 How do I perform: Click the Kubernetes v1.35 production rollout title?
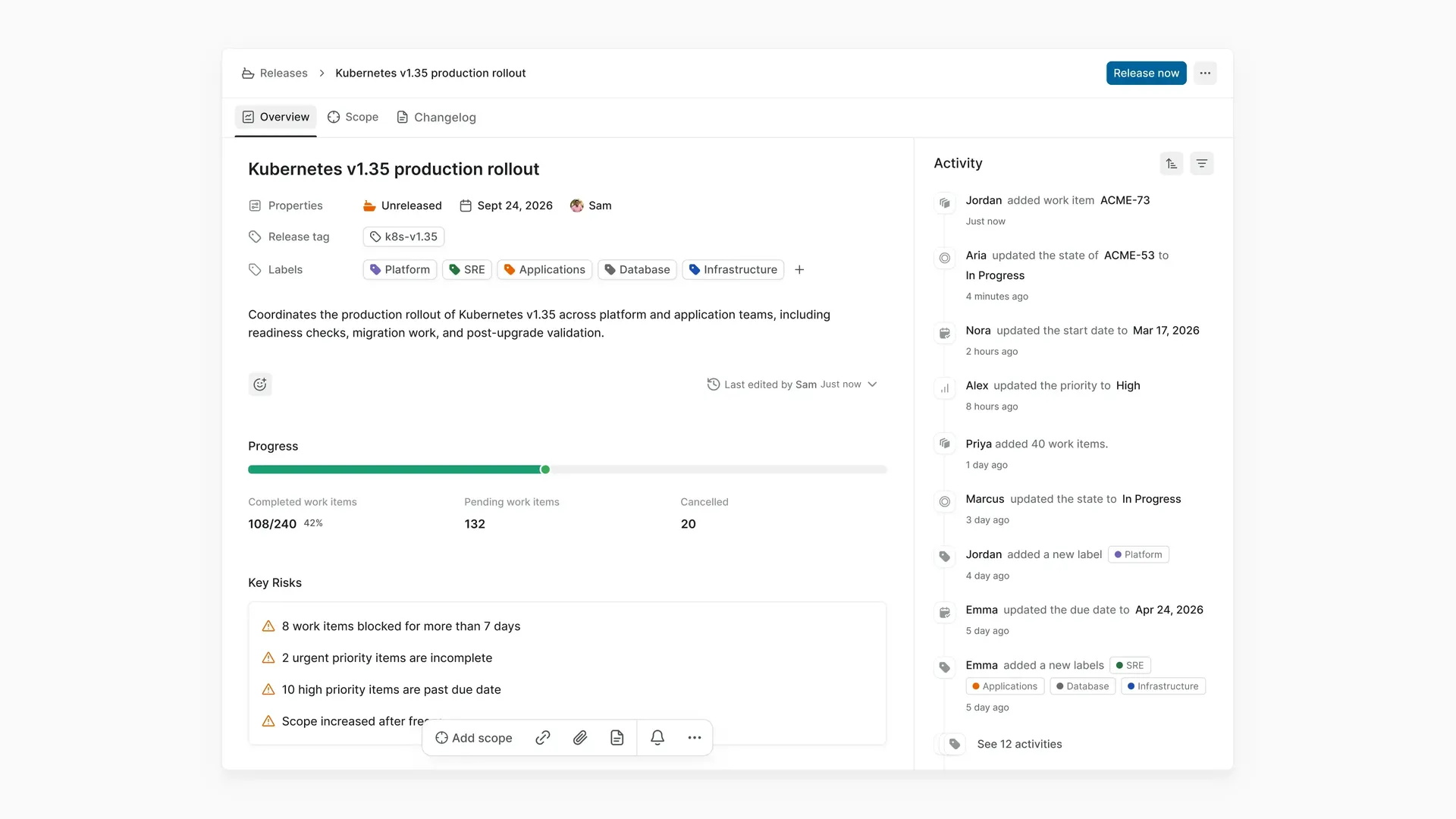click(394, 169)
